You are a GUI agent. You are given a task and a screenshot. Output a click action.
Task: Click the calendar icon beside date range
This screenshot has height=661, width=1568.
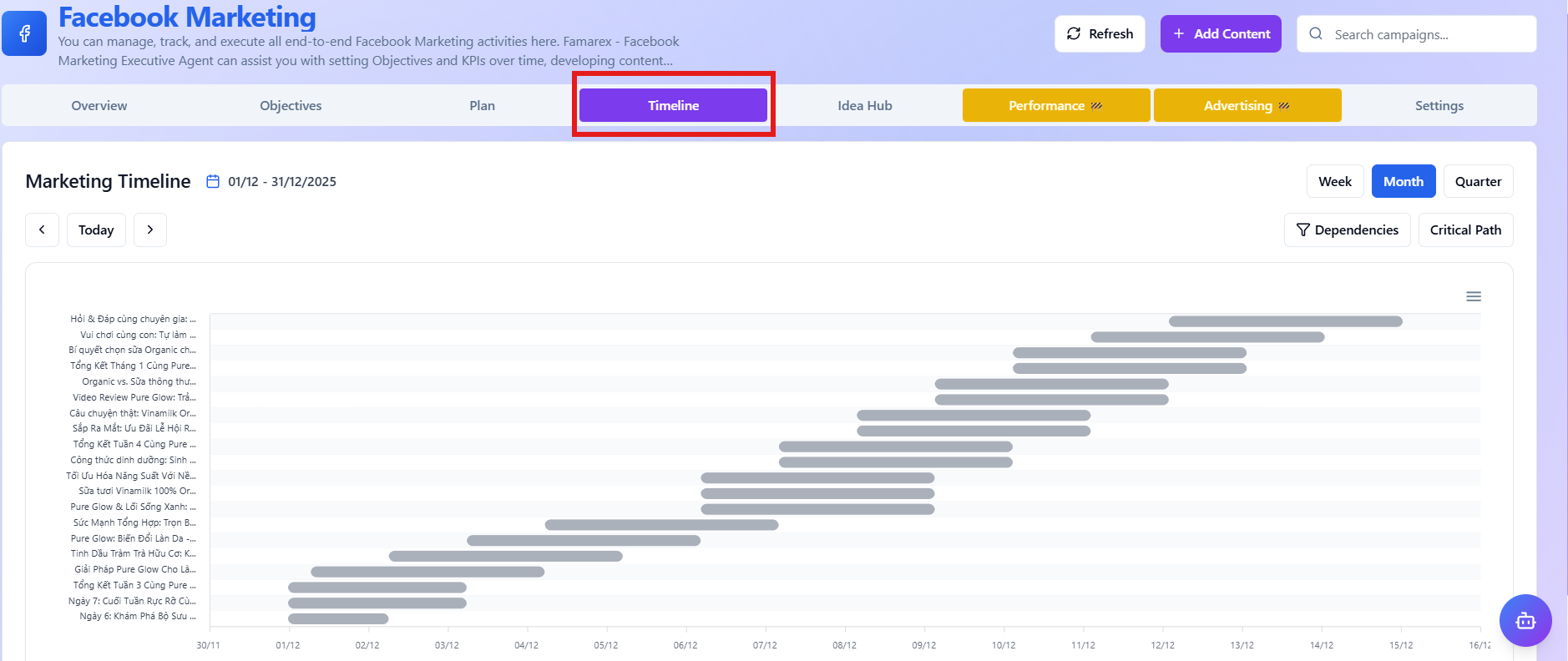pyautogui.click(x=213, y=182)
